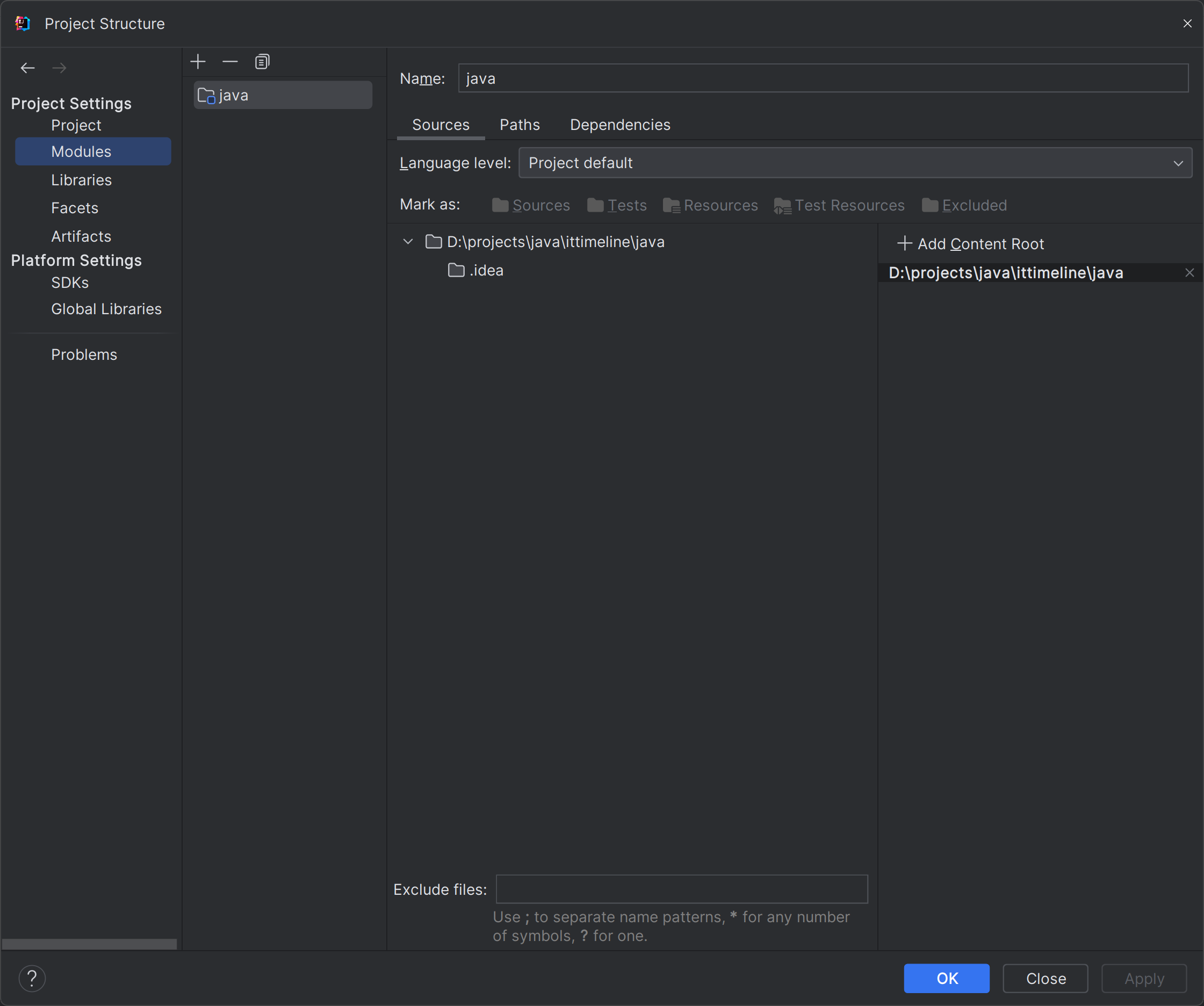1204x1006 pixels.
Task: Open Modules settings section
Action: 93,151
